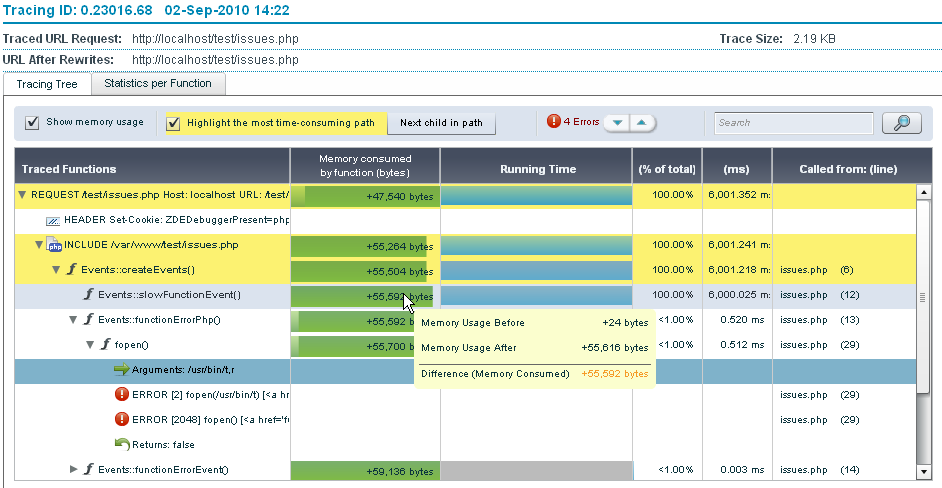This screenshot has height=488, width=942.
Task: Select the Tracing Tree tab
Action: (47, 84)
